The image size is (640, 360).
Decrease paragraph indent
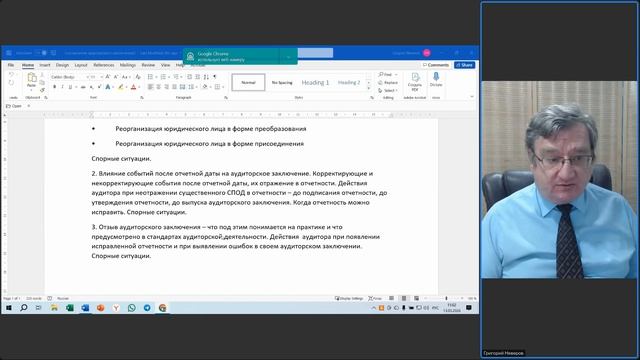(x=189, y=77)
